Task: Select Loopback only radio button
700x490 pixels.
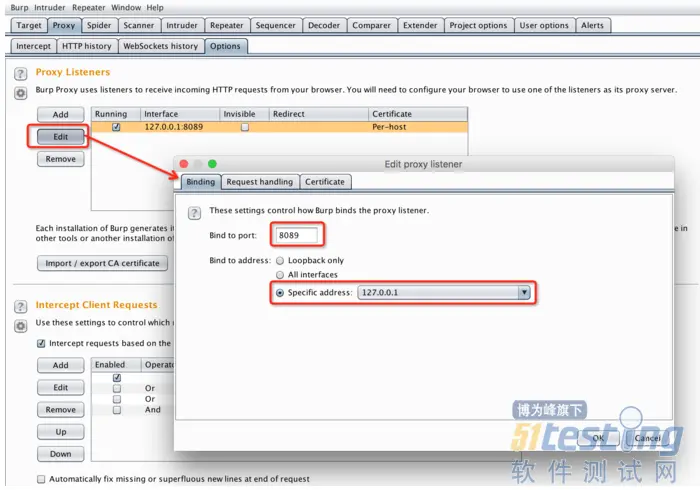Action: [x=280, y=261]
